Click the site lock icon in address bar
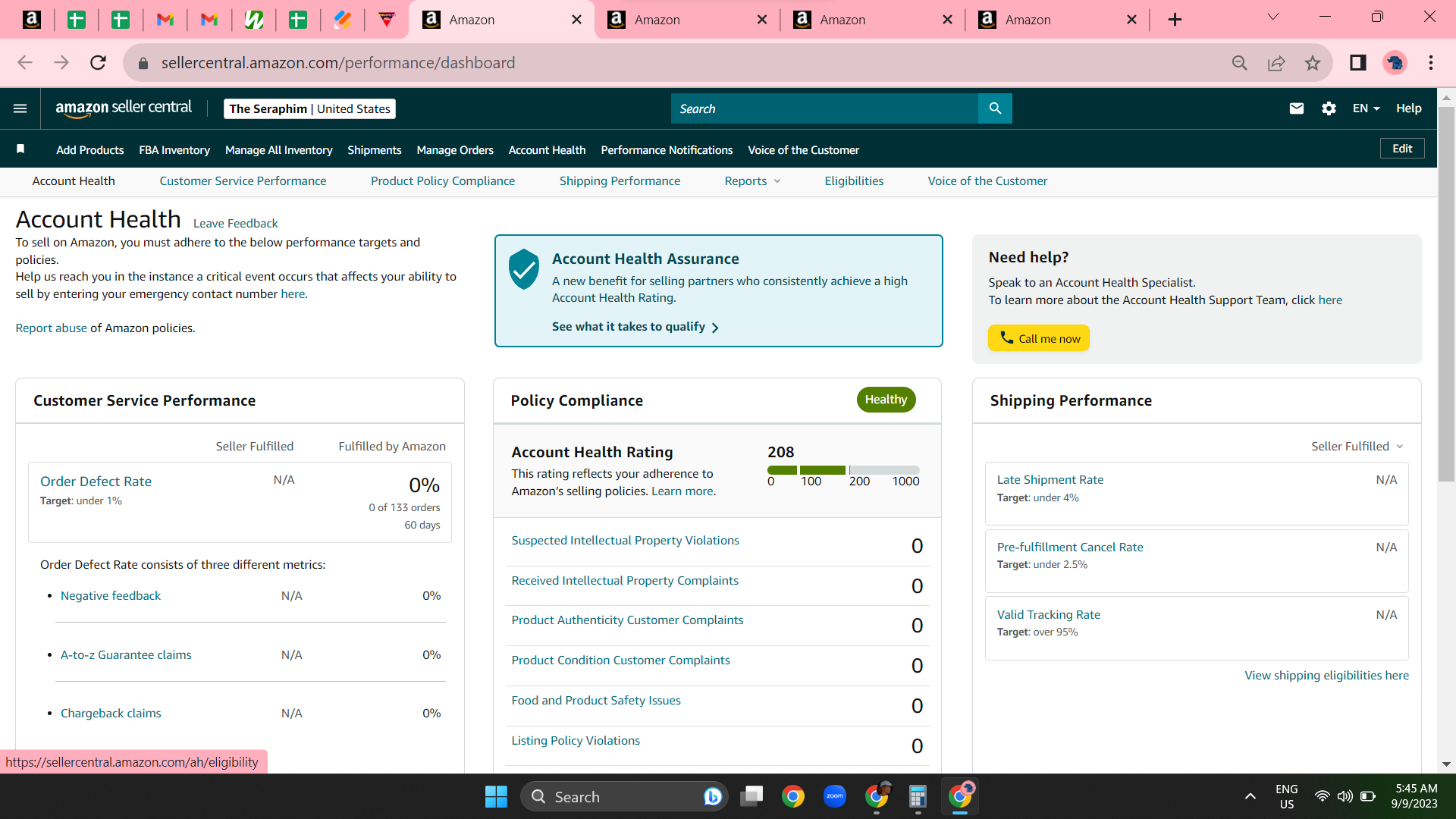This screenshot has height=819, width=1456. point(143,63)
